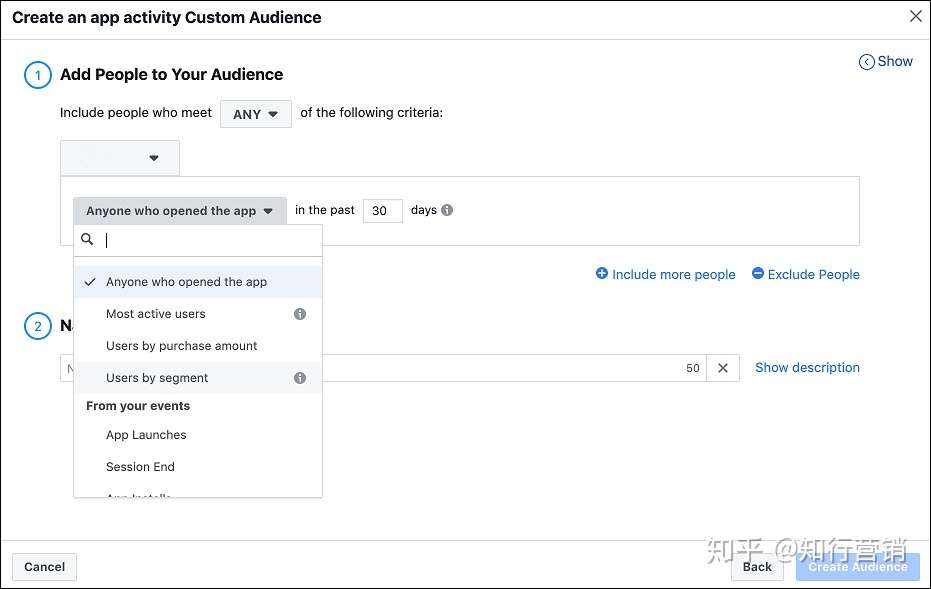Click the search magnifier icon in the dropdown

(x=87, y=239)
